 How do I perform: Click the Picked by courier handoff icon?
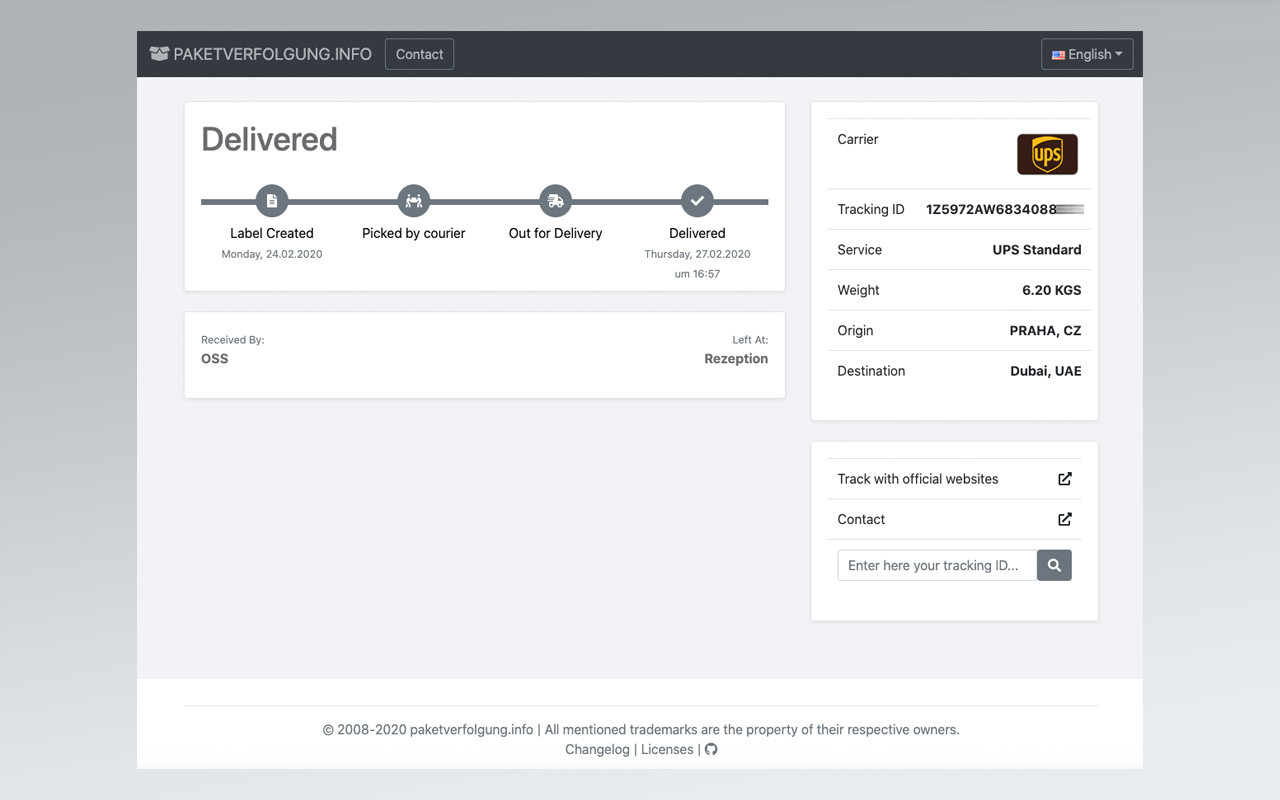click(414, 201)
